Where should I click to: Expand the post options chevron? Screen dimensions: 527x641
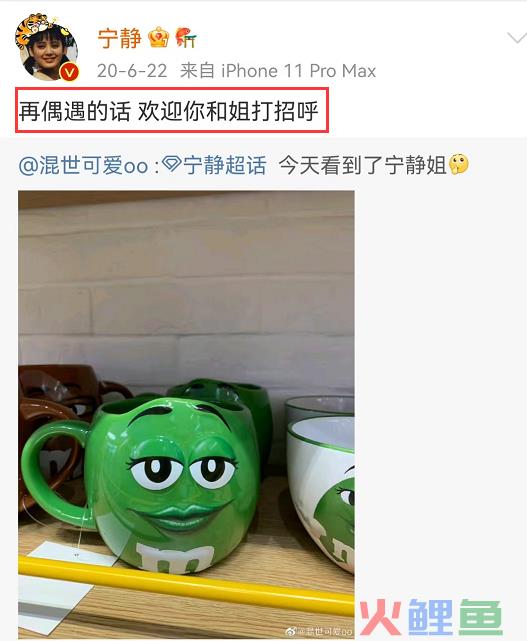click(516, 38)
